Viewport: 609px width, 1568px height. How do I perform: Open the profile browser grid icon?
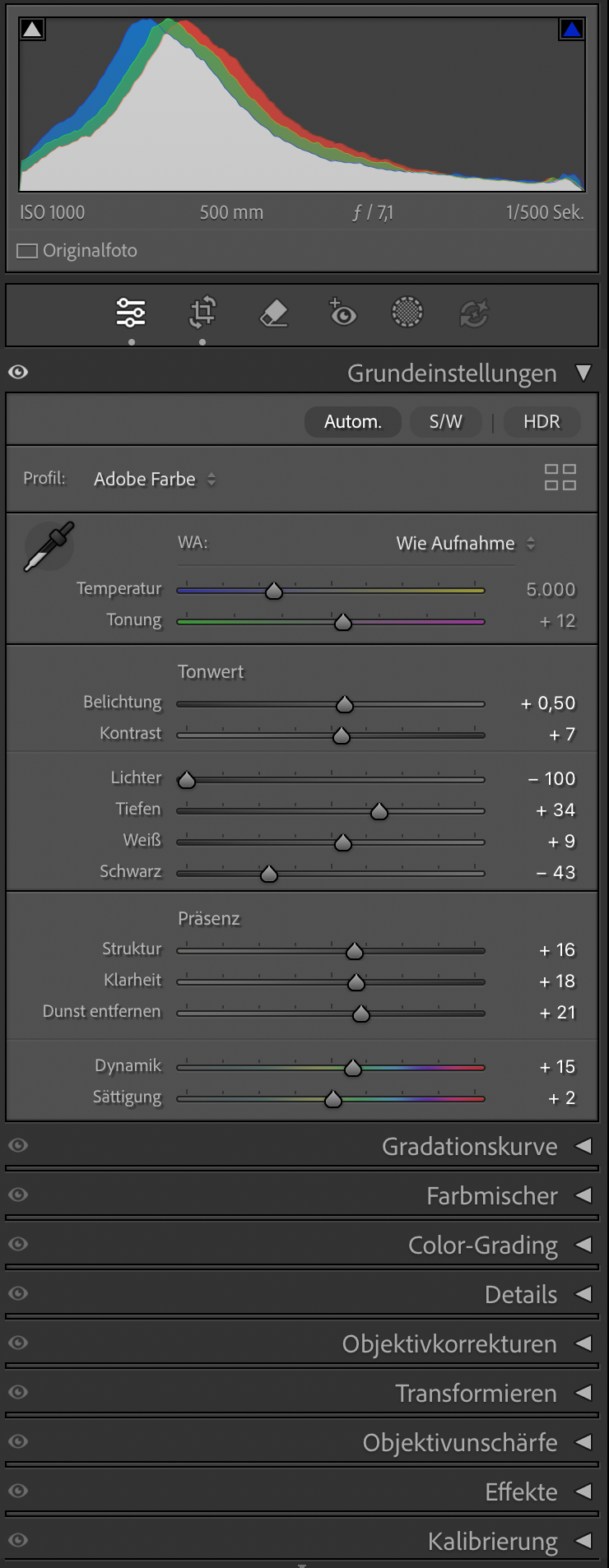click(x=560, y=477)
